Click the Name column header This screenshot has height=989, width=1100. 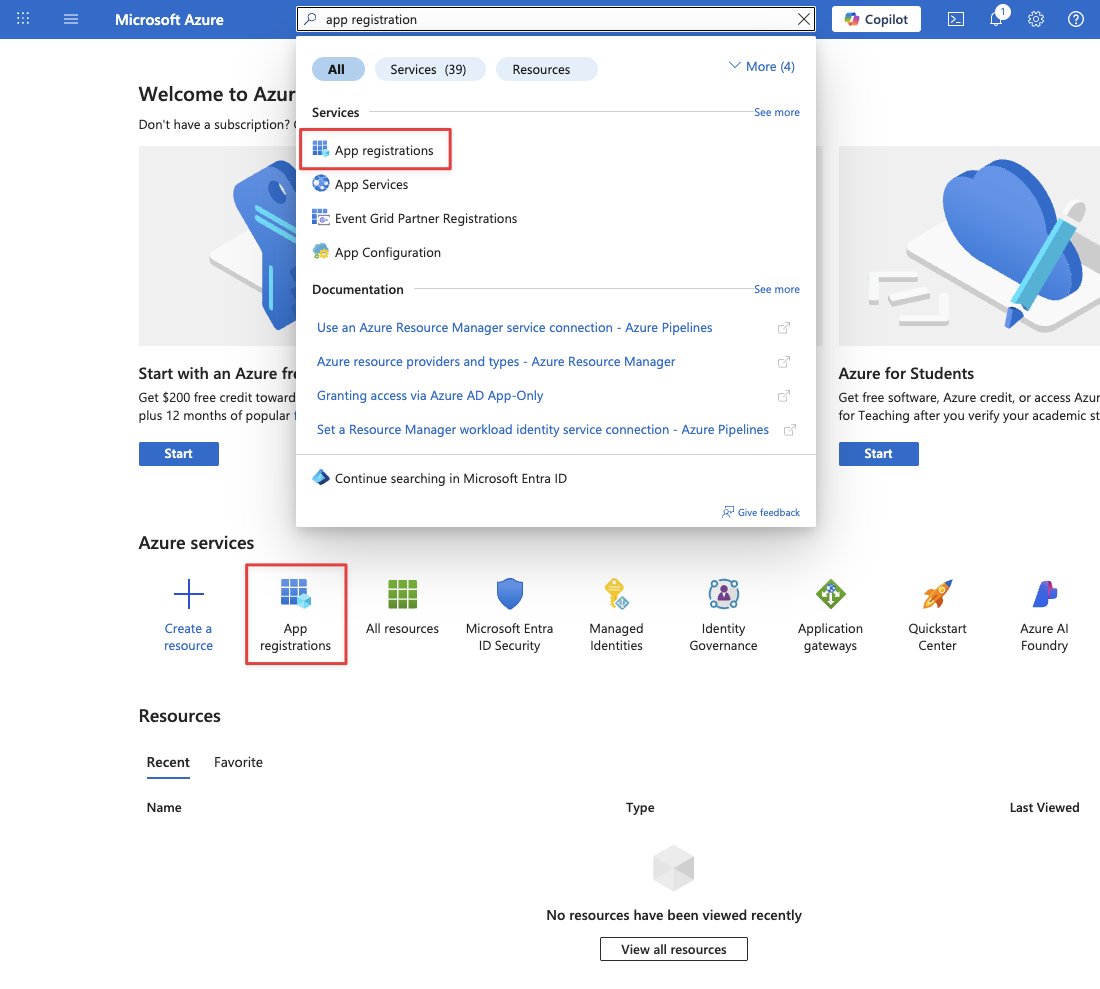tap(164, 807)
